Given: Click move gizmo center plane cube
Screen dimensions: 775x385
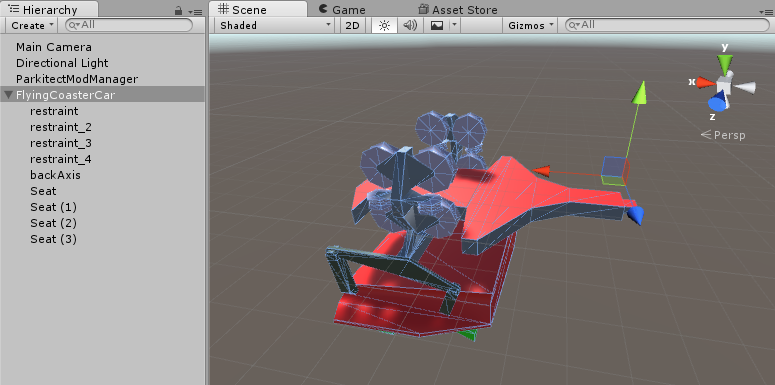Looking at the screenshot, I should click(x=615, y=171).
